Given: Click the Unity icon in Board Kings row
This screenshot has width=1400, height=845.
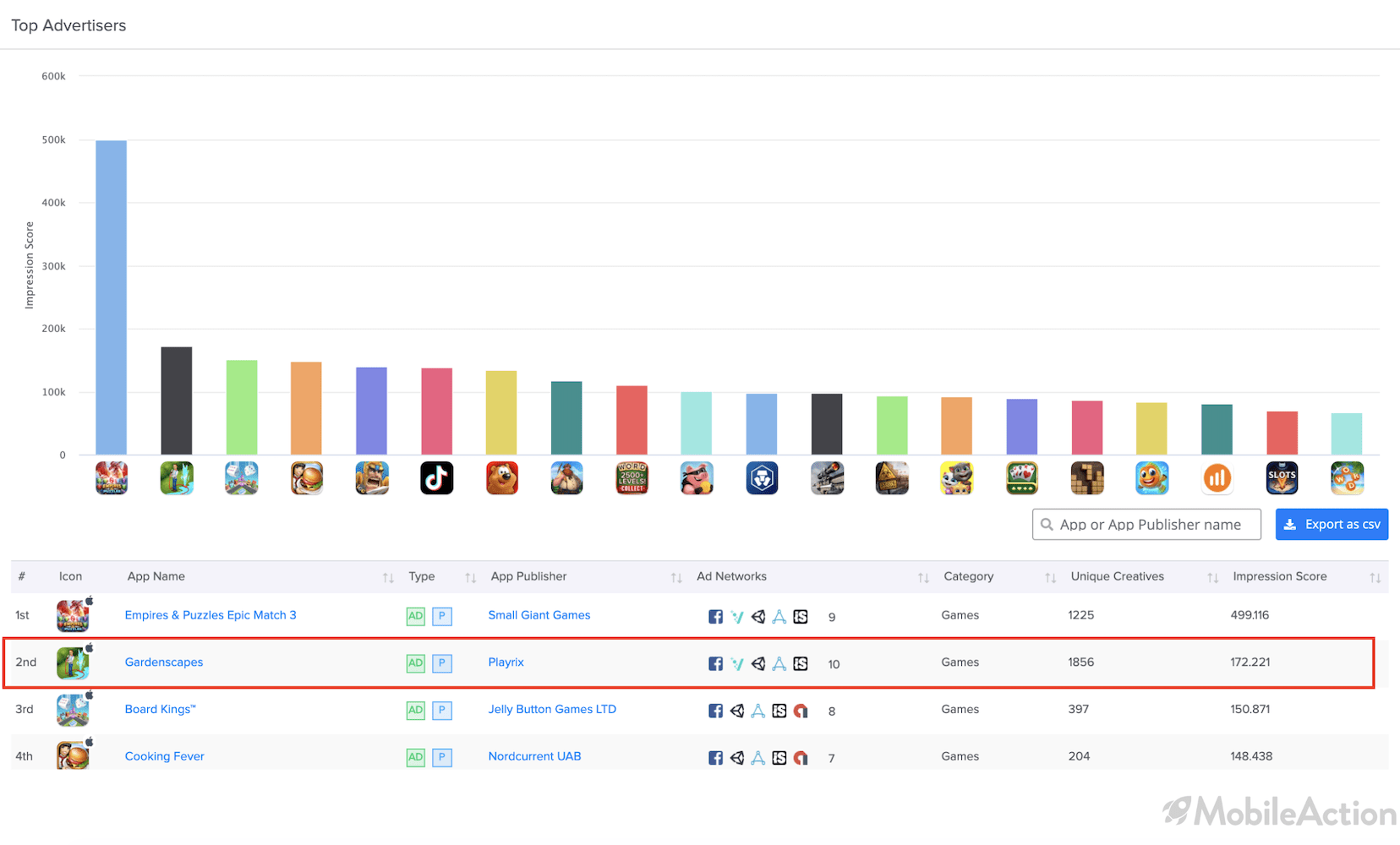Looking at the screenshot, I should click(737, 711).
